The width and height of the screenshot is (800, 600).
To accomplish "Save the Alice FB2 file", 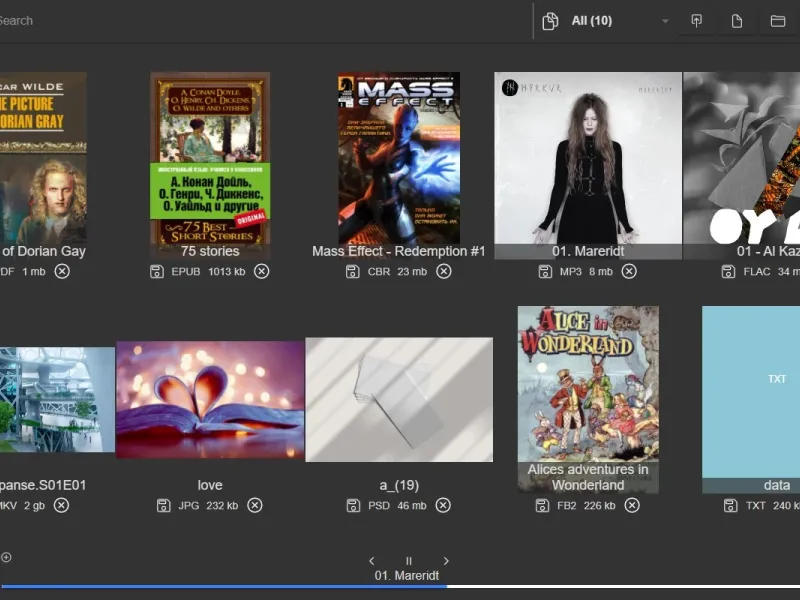I will click(x=542, y=506).
